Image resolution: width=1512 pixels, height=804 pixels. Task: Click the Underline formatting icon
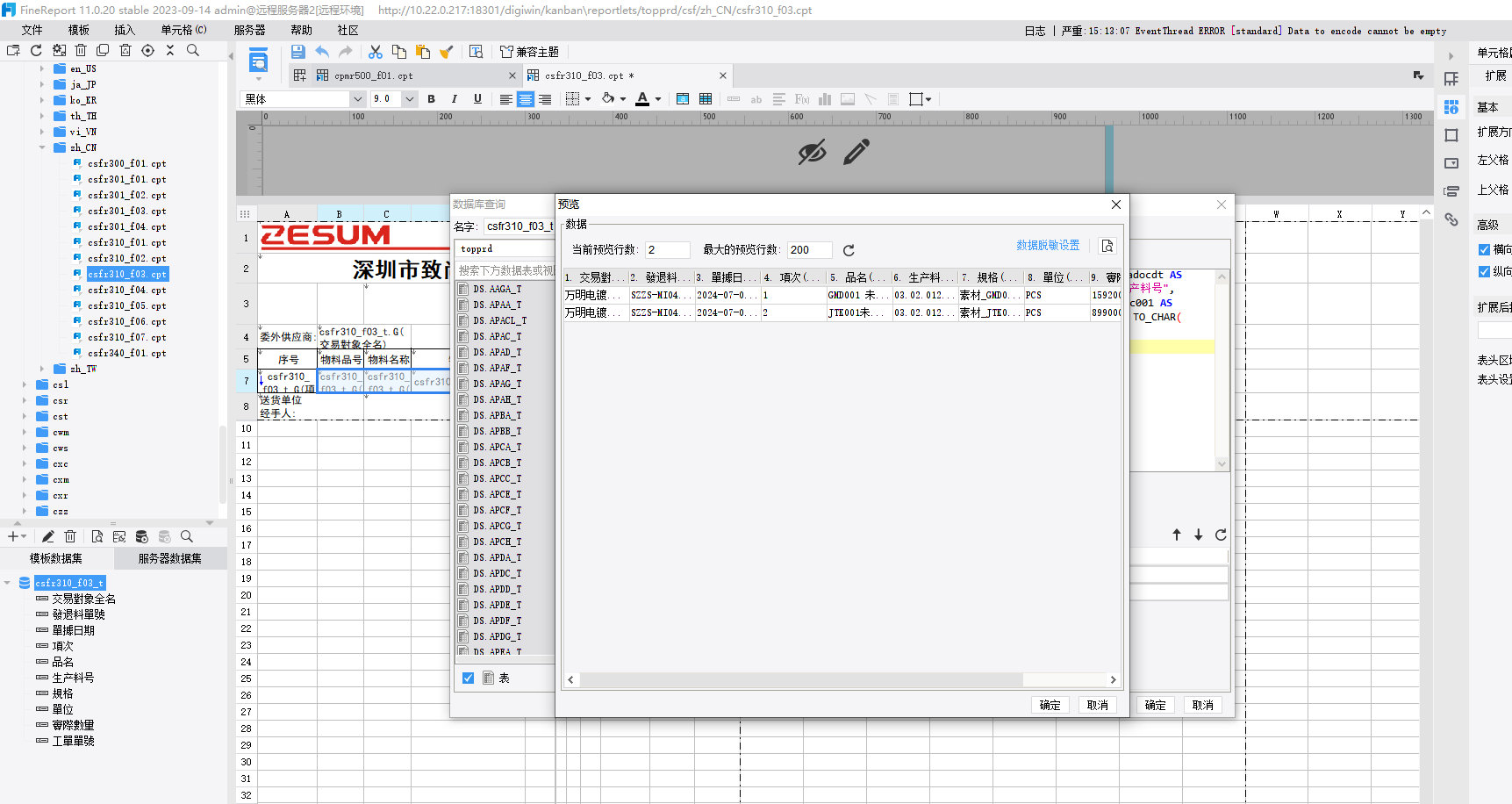pyautogui.click(x=477, y=99)
